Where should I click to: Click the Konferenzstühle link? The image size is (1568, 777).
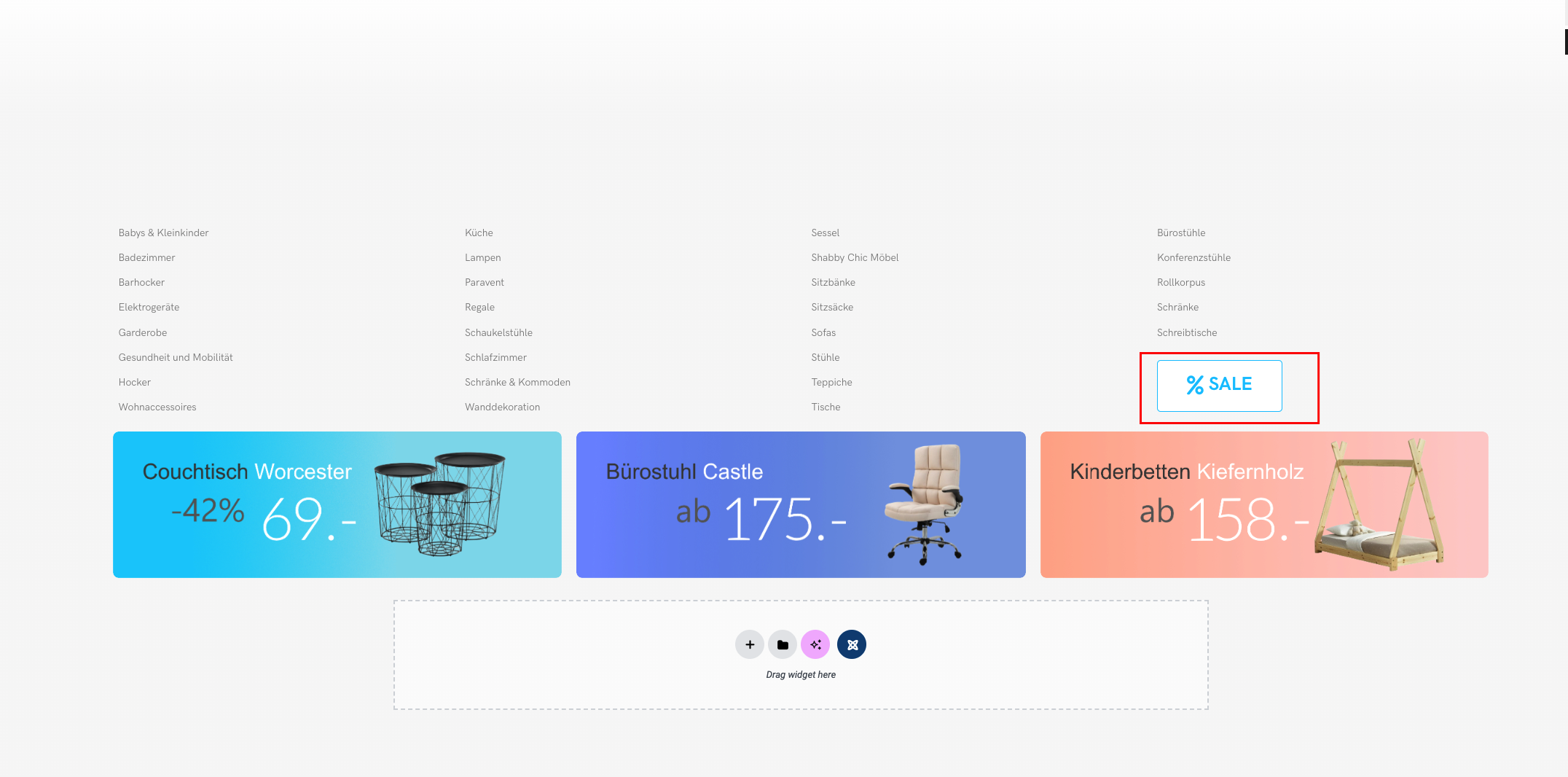[x=1193, y=257]
